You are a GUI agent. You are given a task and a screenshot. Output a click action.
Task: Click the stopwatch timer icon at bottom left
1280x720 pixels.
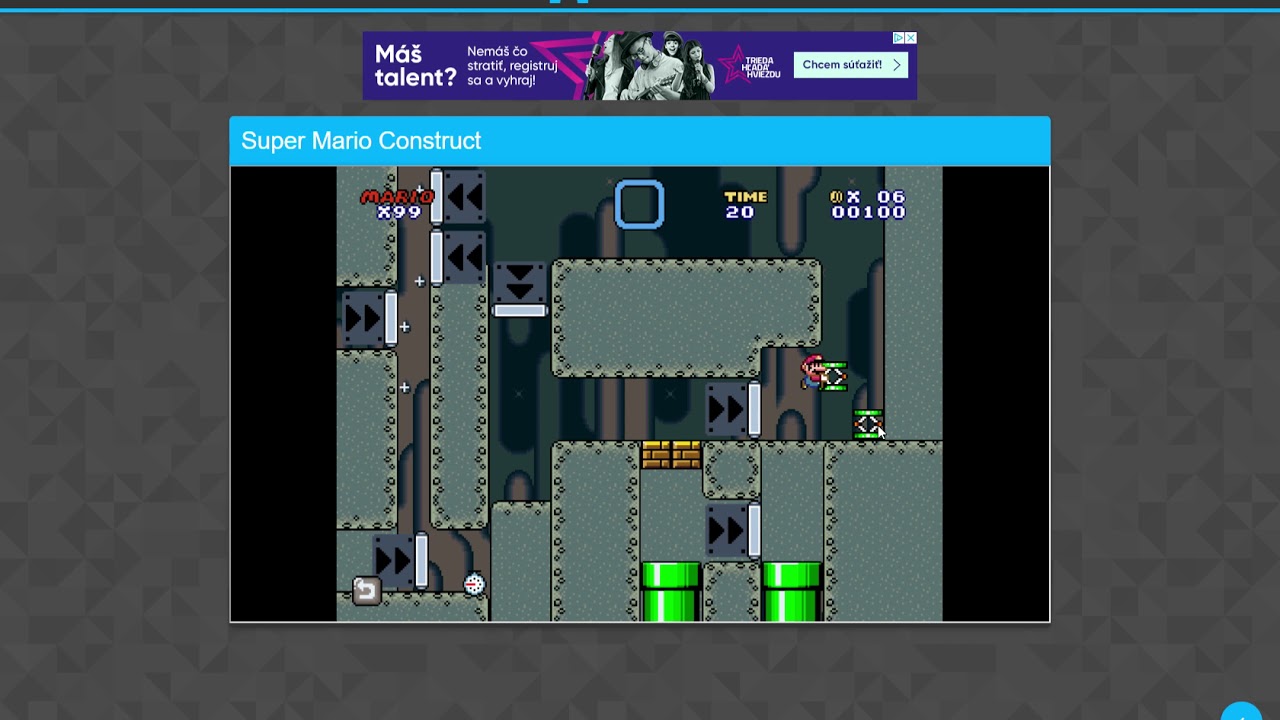click(474, 584)
